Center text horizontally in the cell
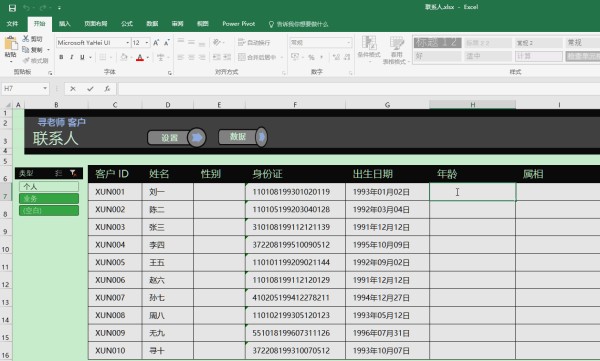The image size is (600, 361). click(x=191, y=57)
